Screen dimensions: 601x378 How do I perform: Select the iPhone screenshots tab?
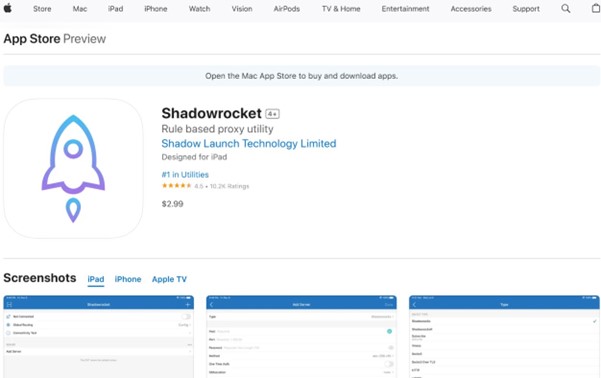pyautogui.click(x=128, y=279)
